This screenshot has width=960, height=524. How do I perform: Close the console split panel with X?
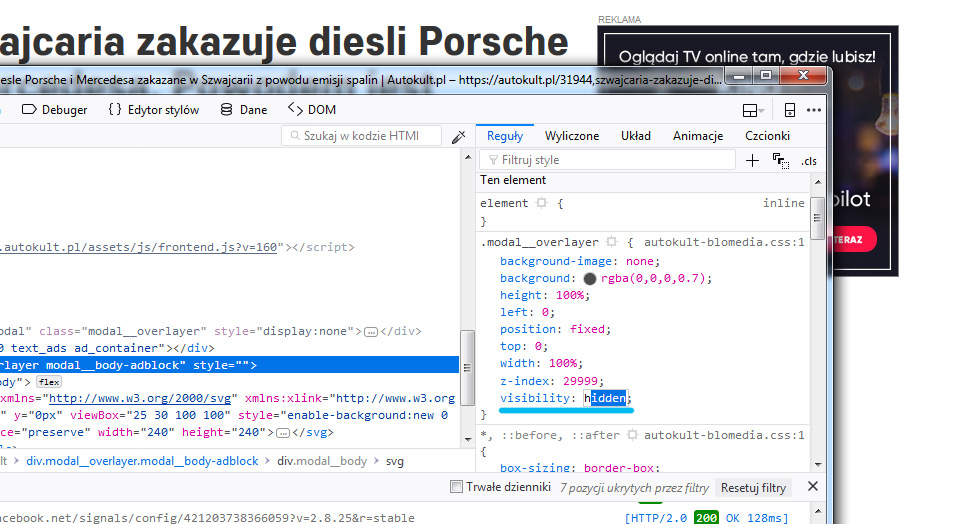[812, 486]
